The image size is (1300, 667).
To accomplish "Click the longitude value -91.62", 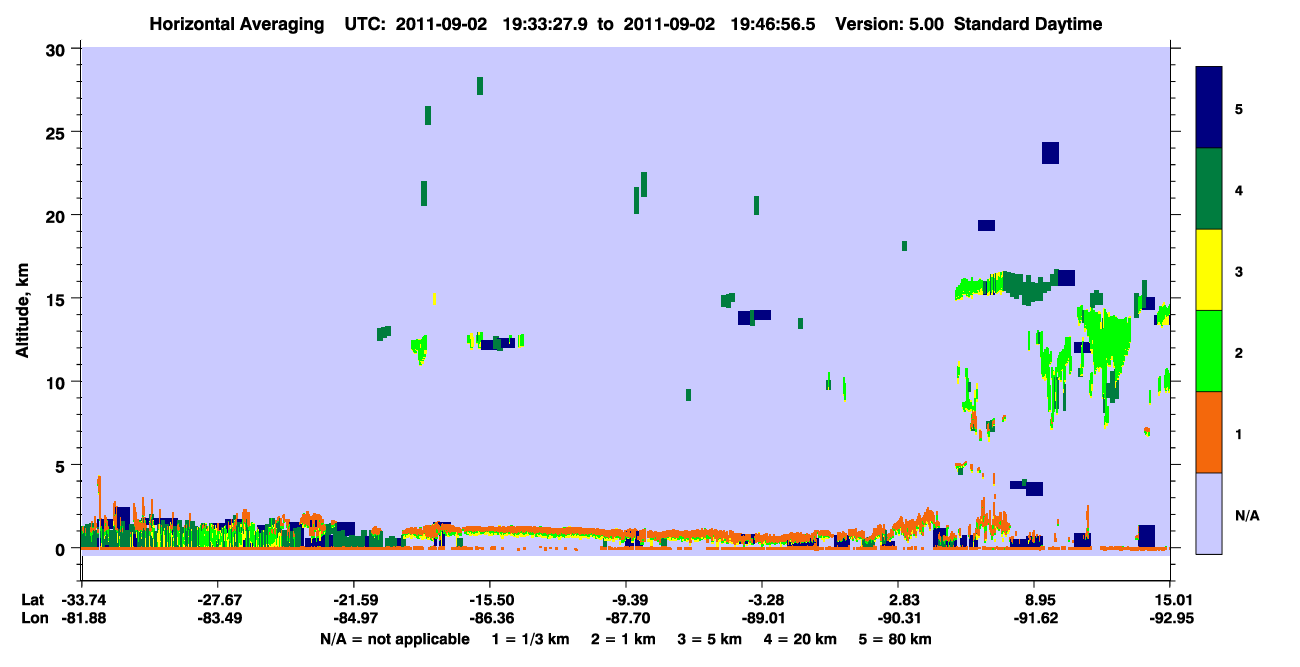I will [x=1033, y=619].
